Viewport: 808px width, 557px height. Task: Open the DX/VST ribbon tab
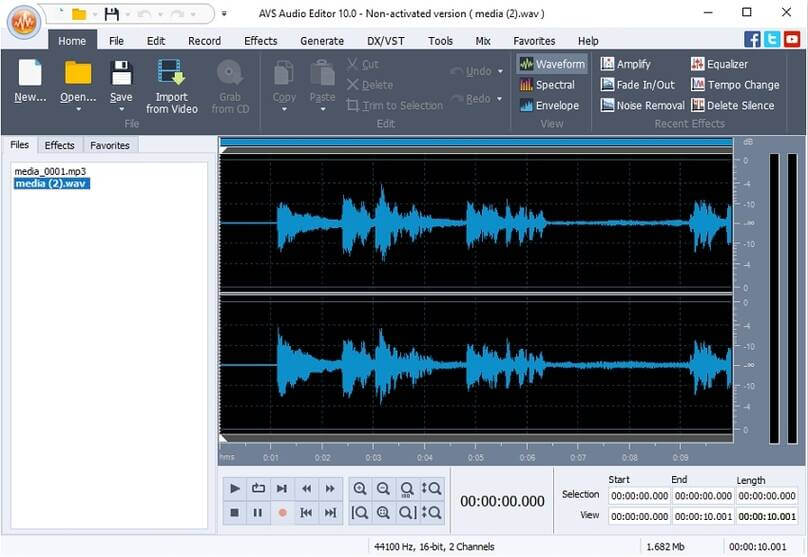click(385, 41)
